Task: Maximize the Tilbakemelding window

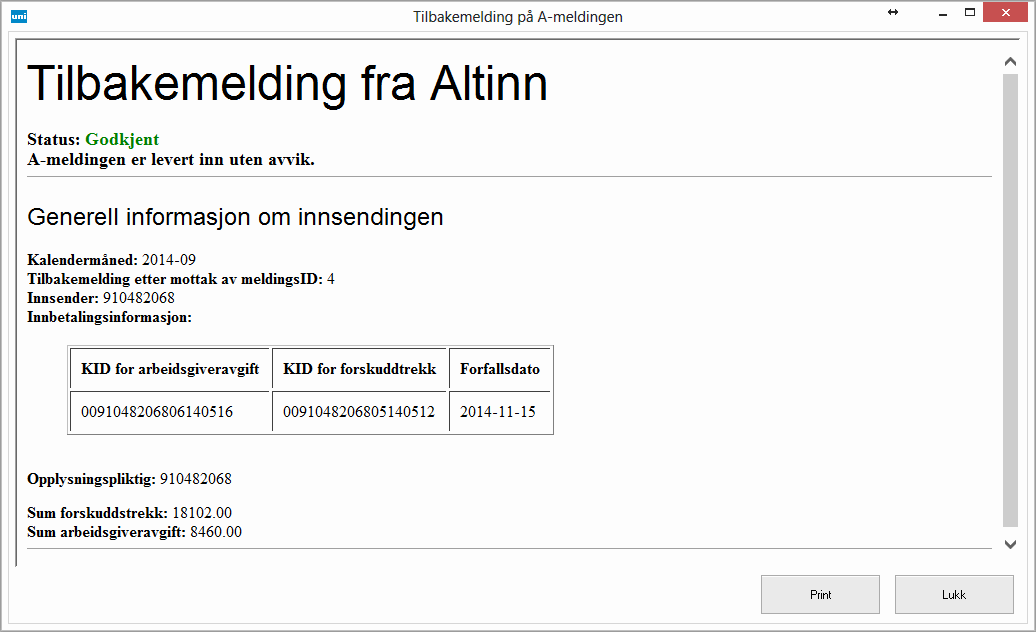Action: pos(969,12)
